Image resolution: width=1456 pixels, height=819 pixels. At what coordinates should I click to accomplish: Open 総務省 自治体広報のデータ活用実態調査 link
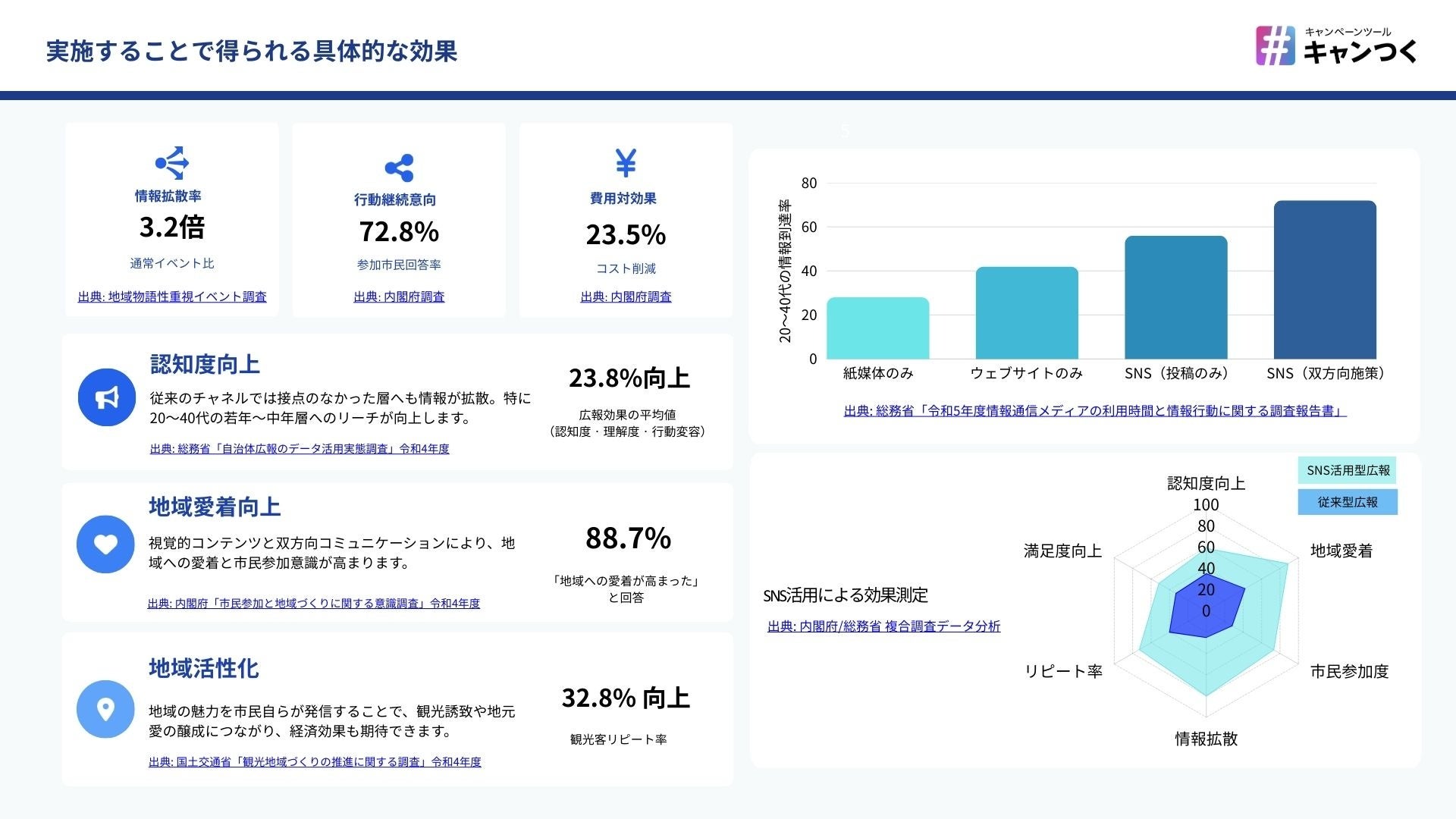(x=300, y=449)
